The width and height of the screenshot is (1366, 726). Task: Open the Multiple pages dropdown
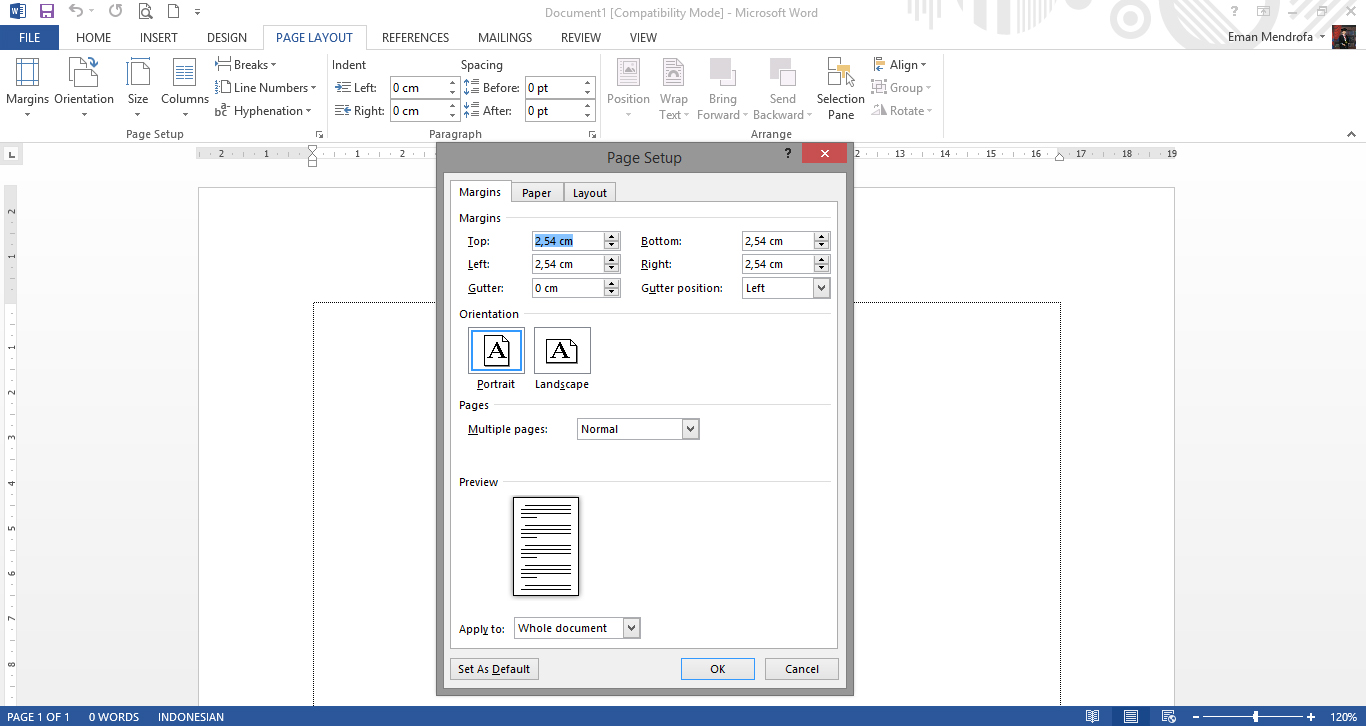pyautogui.click(x=690, y=428)
